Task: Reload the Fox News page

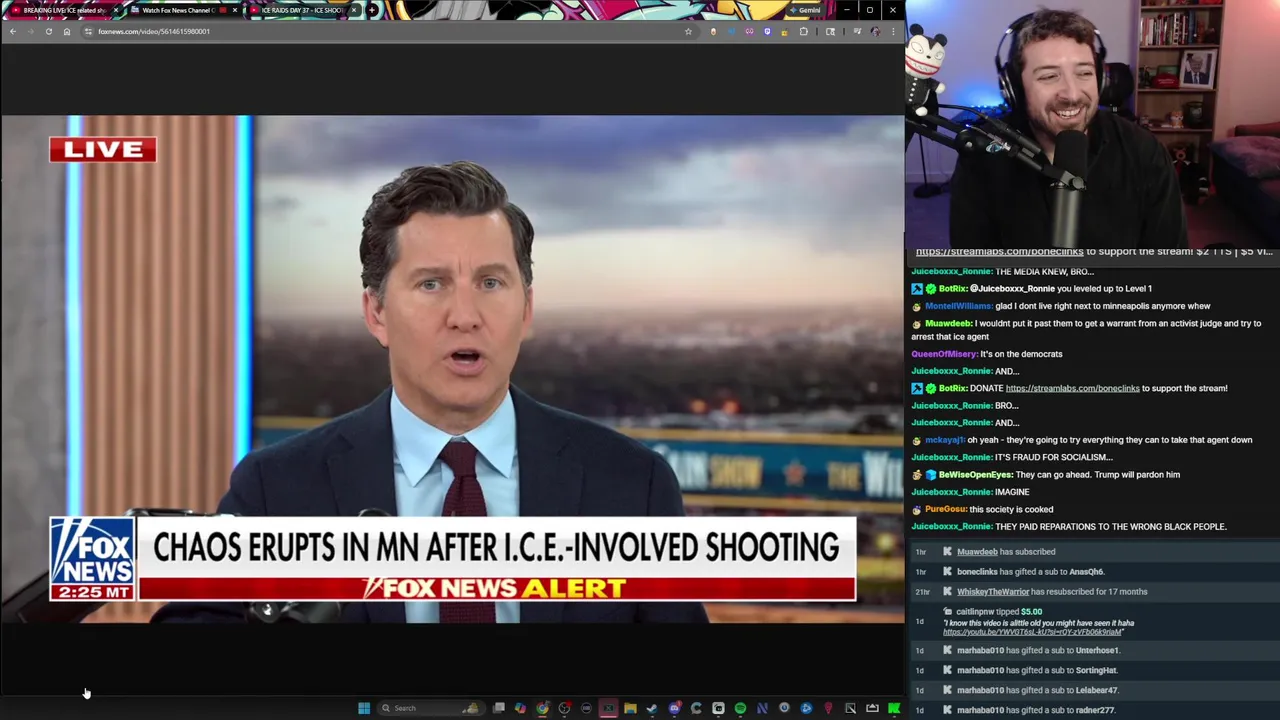Action: coord(48,31)
